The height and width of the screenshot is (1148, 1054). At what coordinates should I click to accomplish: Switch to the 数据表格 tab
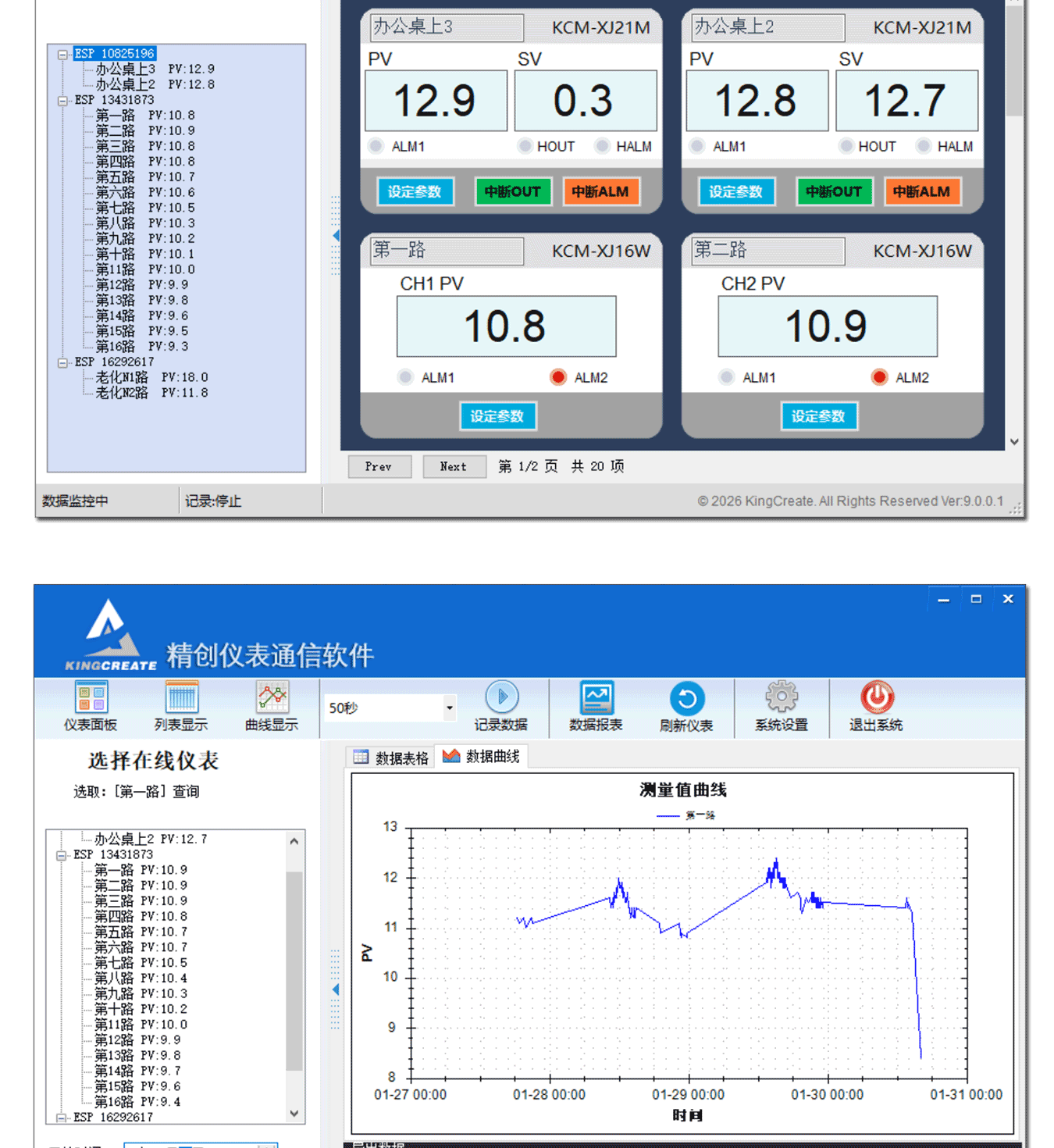point(391,758)
